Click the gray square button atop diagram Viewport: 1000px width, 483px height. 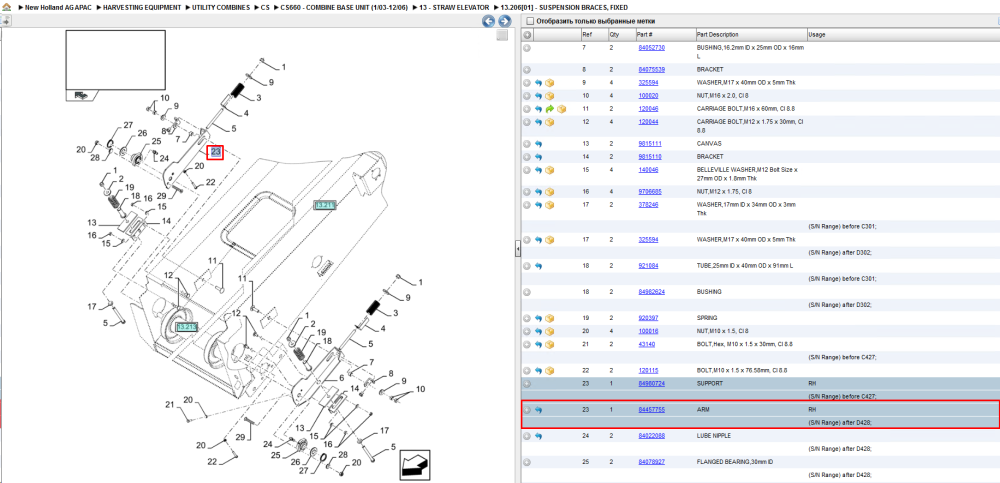coord(502,36)
